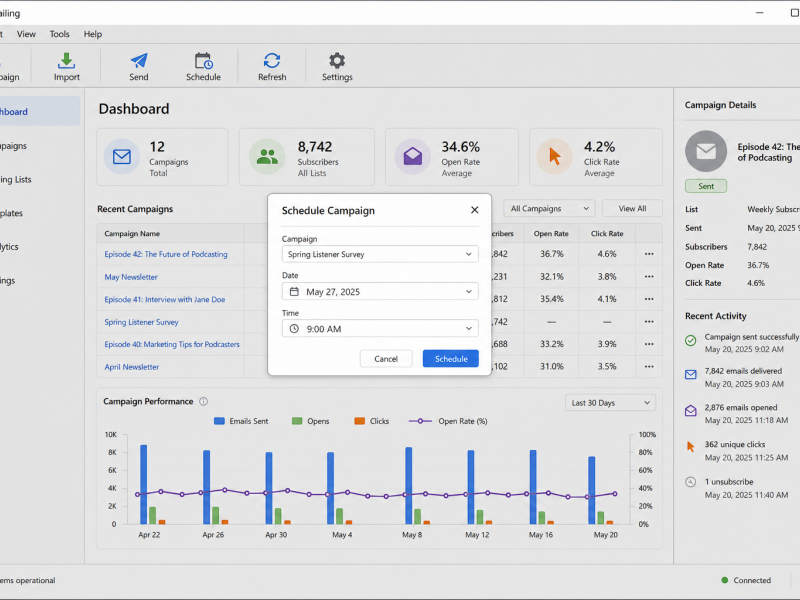Click the Apr 22 emails sent bar
Viewport: 800px width, 600px height.
pos(143,484)
